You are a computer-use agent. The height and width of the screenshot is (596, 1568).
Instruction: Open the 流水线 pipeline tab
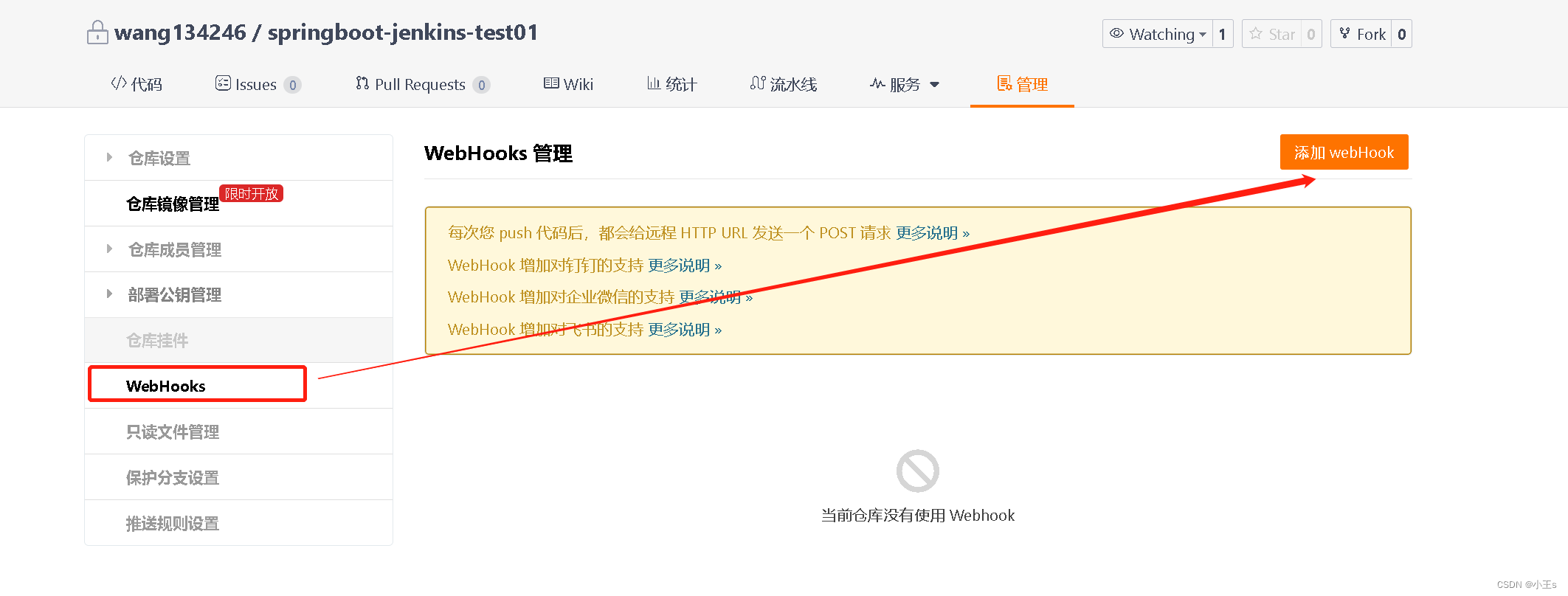pos(784,84)
